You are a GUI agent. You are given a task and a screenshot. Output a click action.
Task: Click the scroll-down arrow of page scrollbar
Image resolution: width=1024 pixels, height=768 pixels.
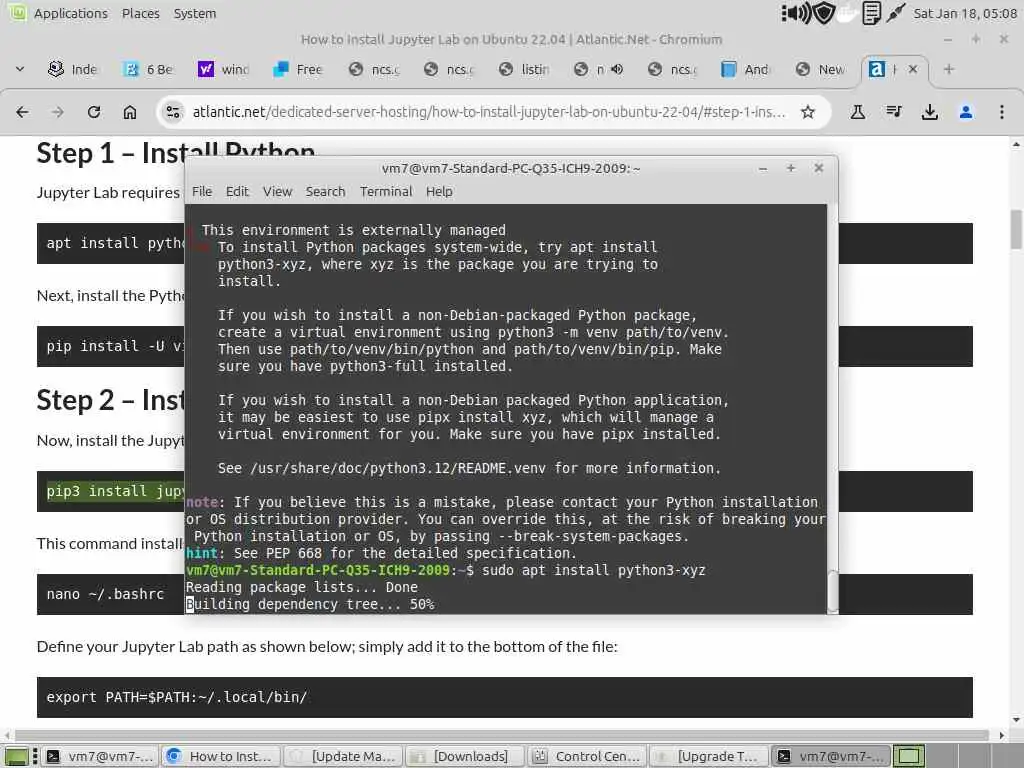[1016, 720]
